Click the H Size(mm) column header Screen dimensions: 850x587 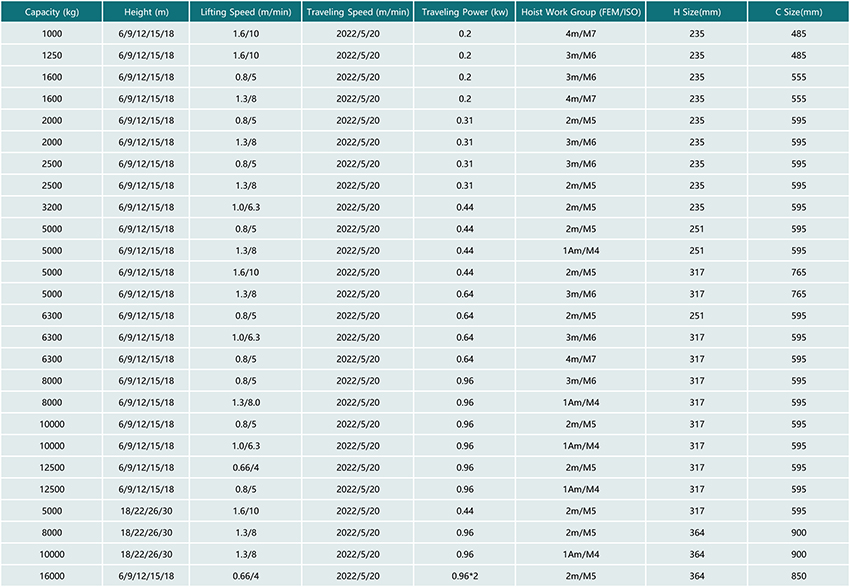(x=697, y=13)
